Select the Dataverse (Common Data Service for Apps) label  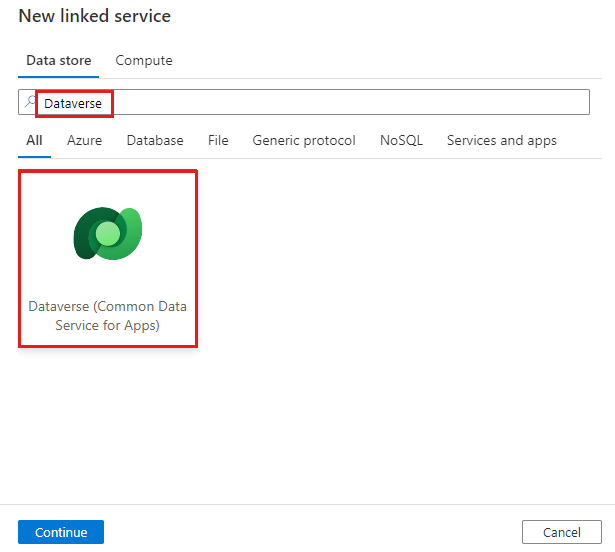[x=108, y=315]
